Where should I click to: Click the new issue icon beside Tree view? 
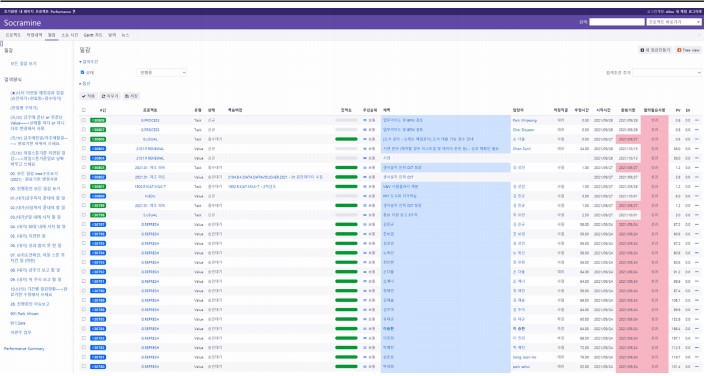click(x=643, y=50)
